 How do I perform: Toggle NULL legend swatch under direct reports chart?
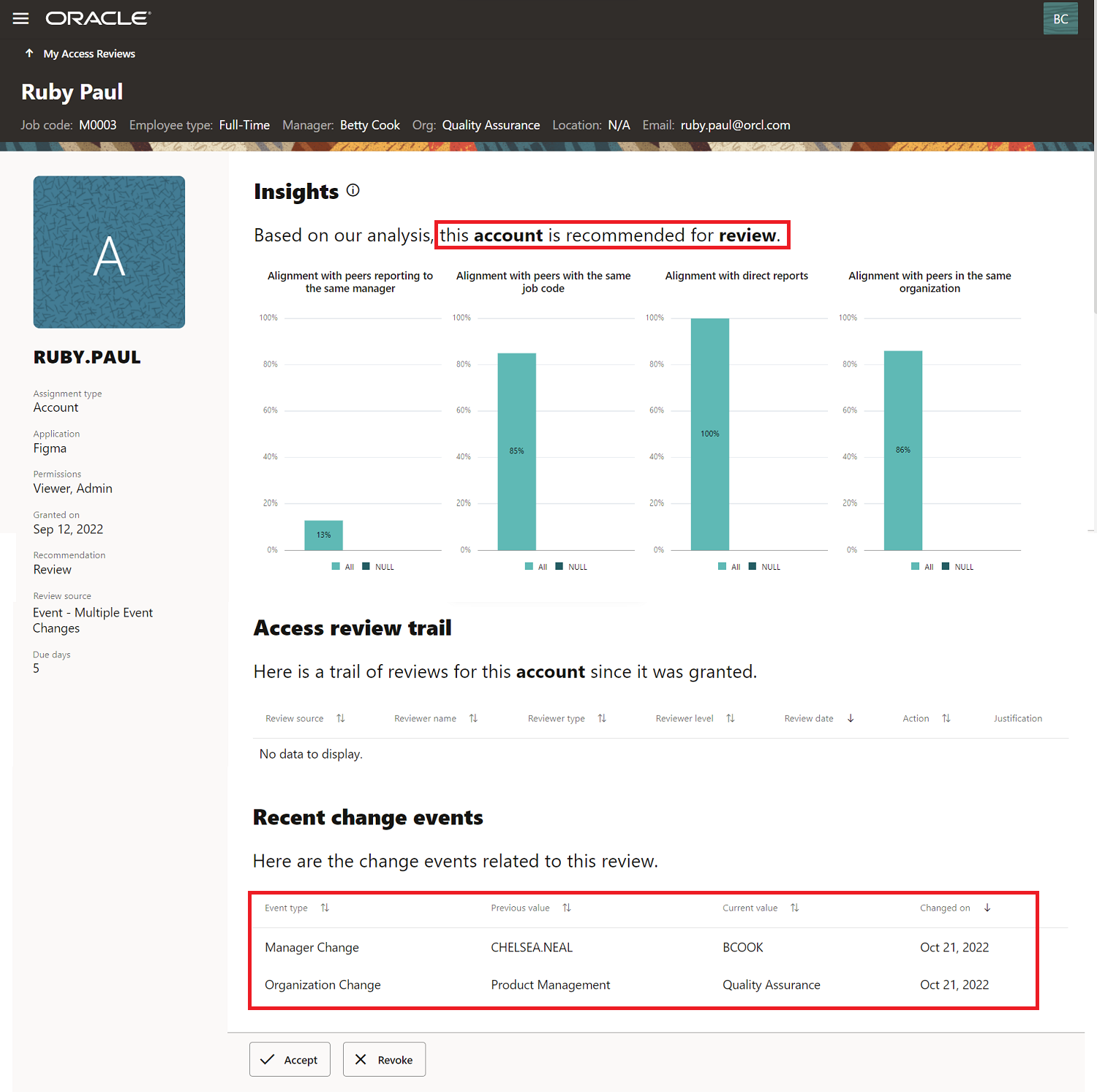coord(753,566)
